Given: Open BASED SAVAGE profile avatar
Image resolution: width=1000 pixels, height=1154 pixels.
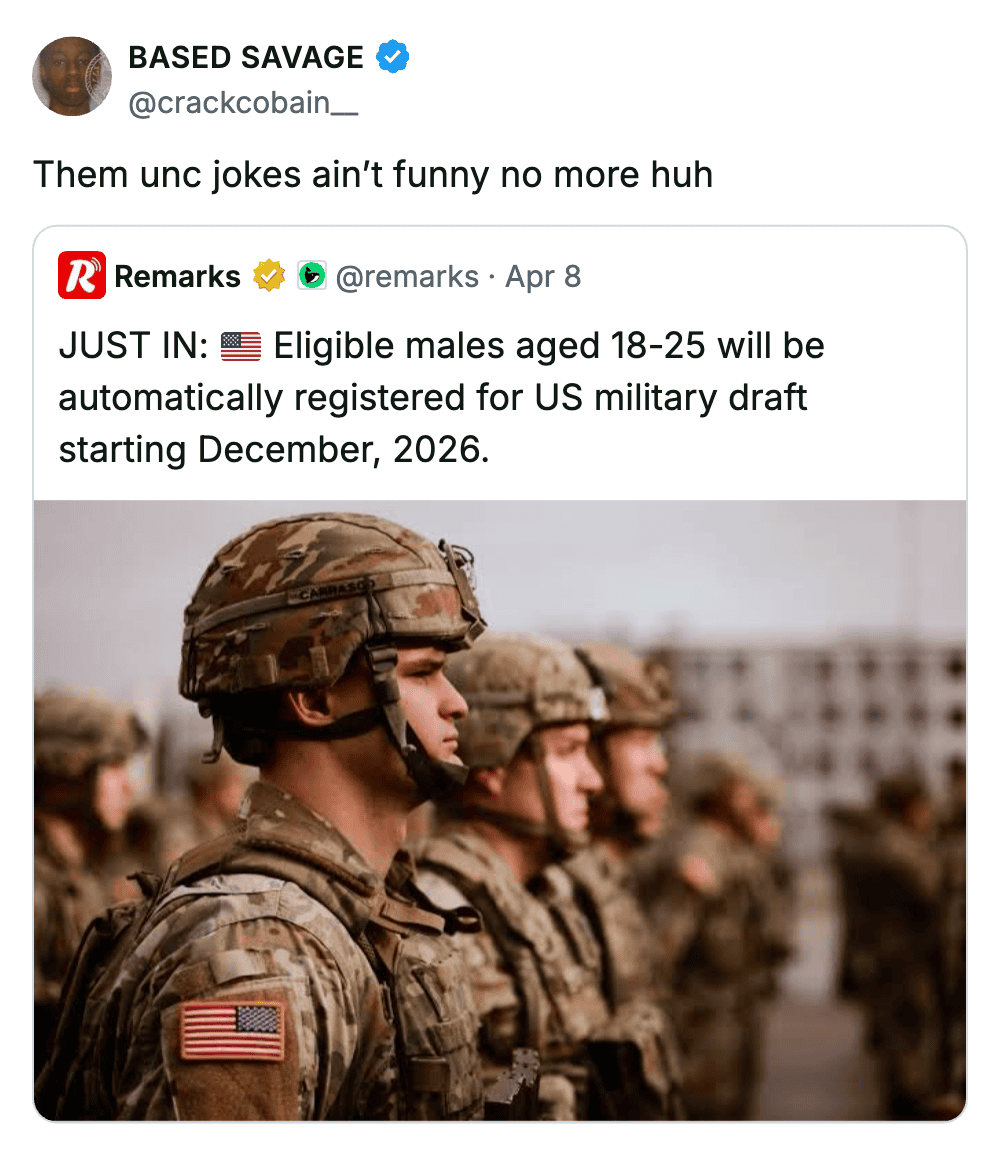Looking at the screenshot, I should (72, 77).
